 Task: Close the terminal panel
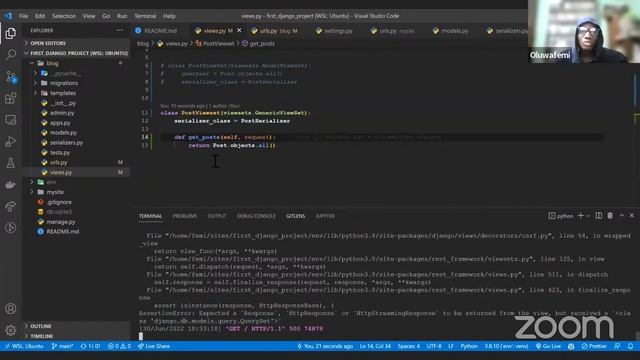pyautogui.click(x=631, y=216)
